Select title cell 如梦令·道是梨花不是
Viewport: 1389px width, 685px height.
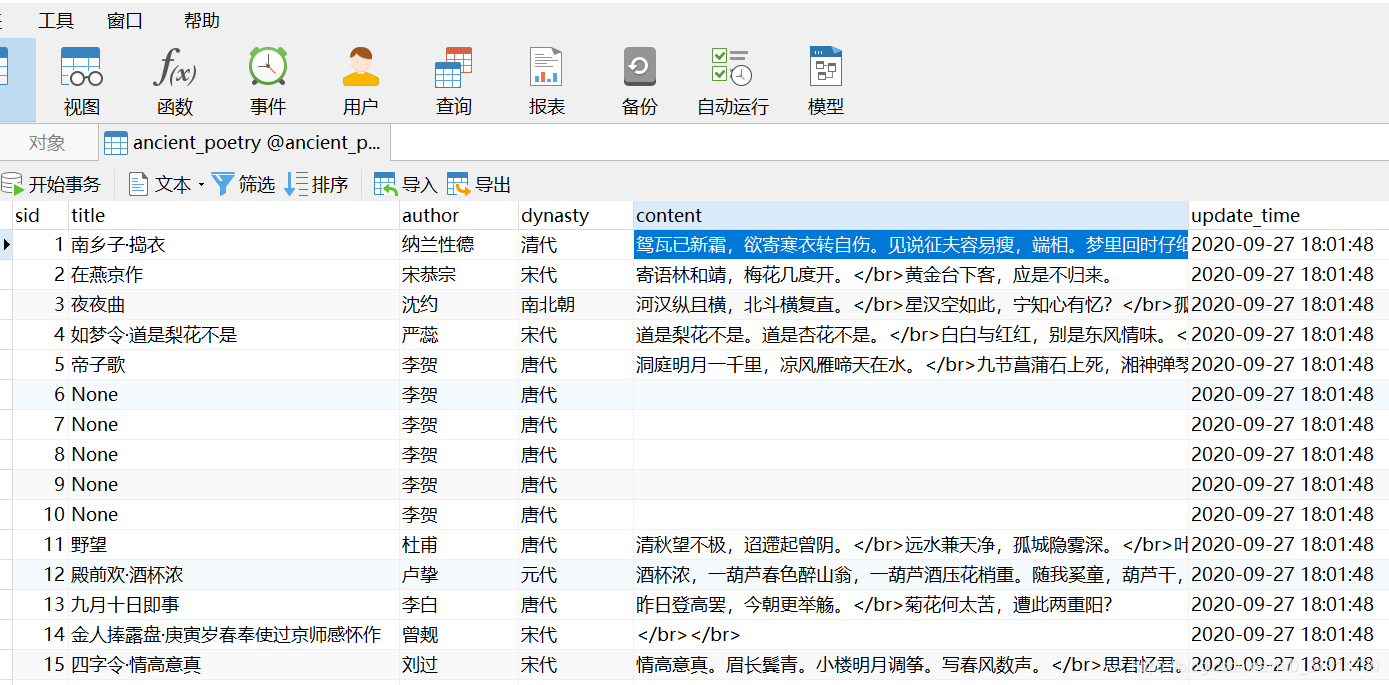pos(234,335)
